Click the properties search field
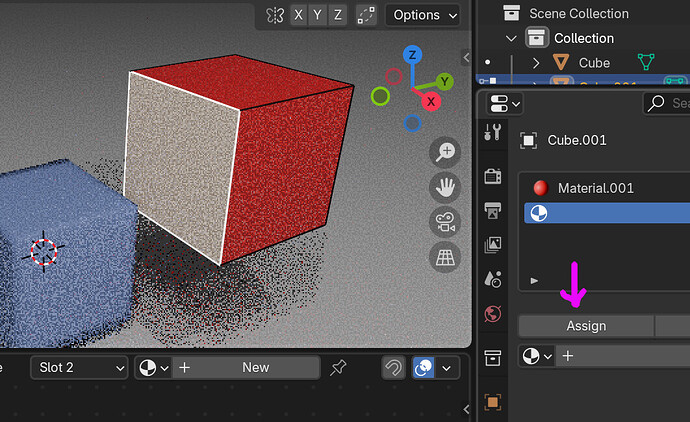The image size is (690, 422). coord(666,103)
